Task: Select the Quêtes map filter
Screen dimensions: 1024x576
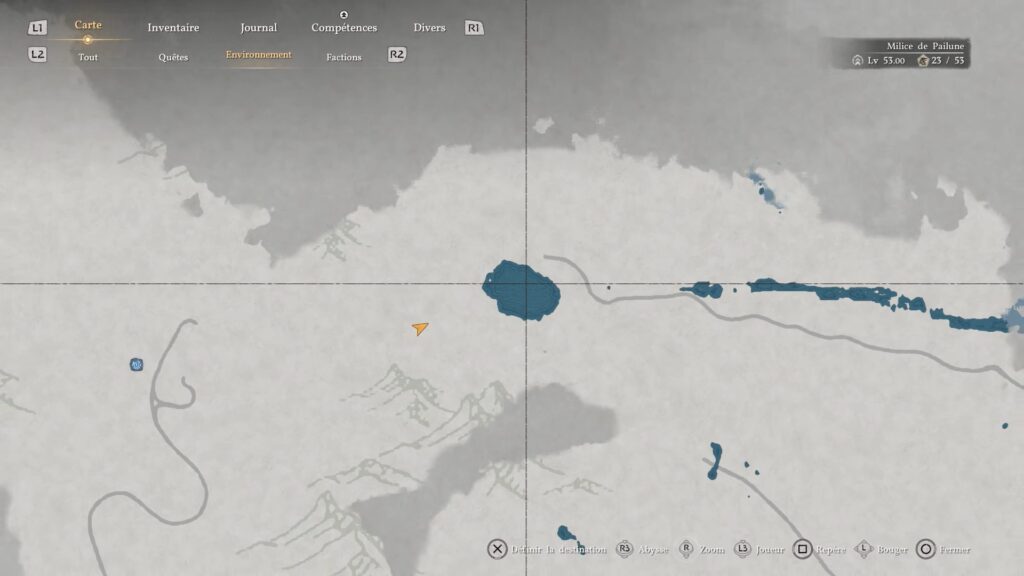Action: pyautogui.click(x=173, y=57)
